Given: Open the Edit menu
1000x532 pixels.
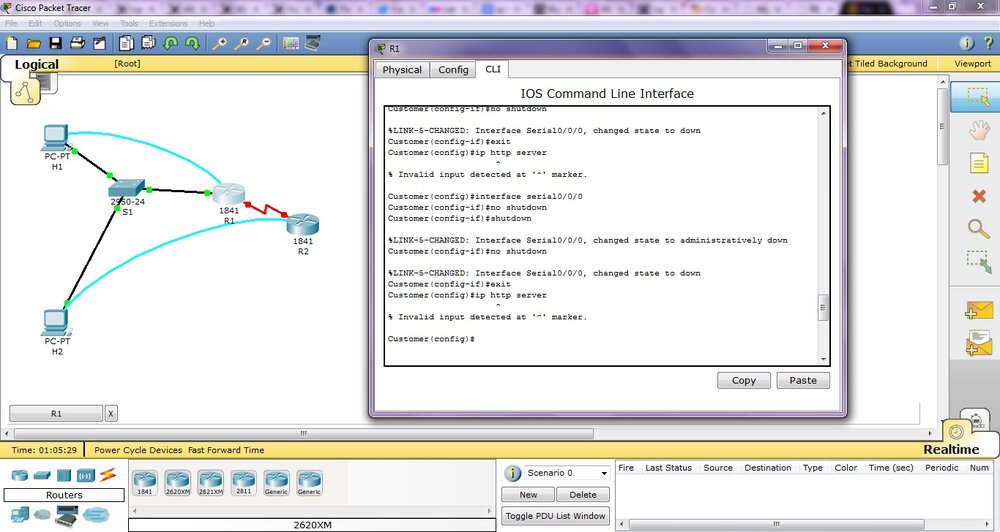Looking at the screenshot, I should [35, 23].
